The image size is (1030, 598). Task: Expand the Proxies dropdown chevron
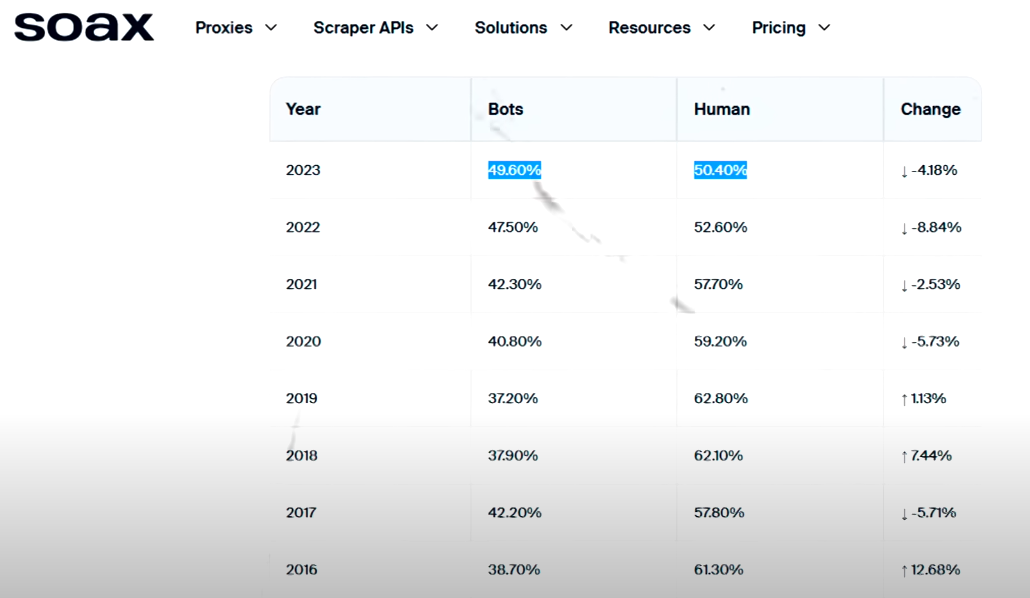270,28
